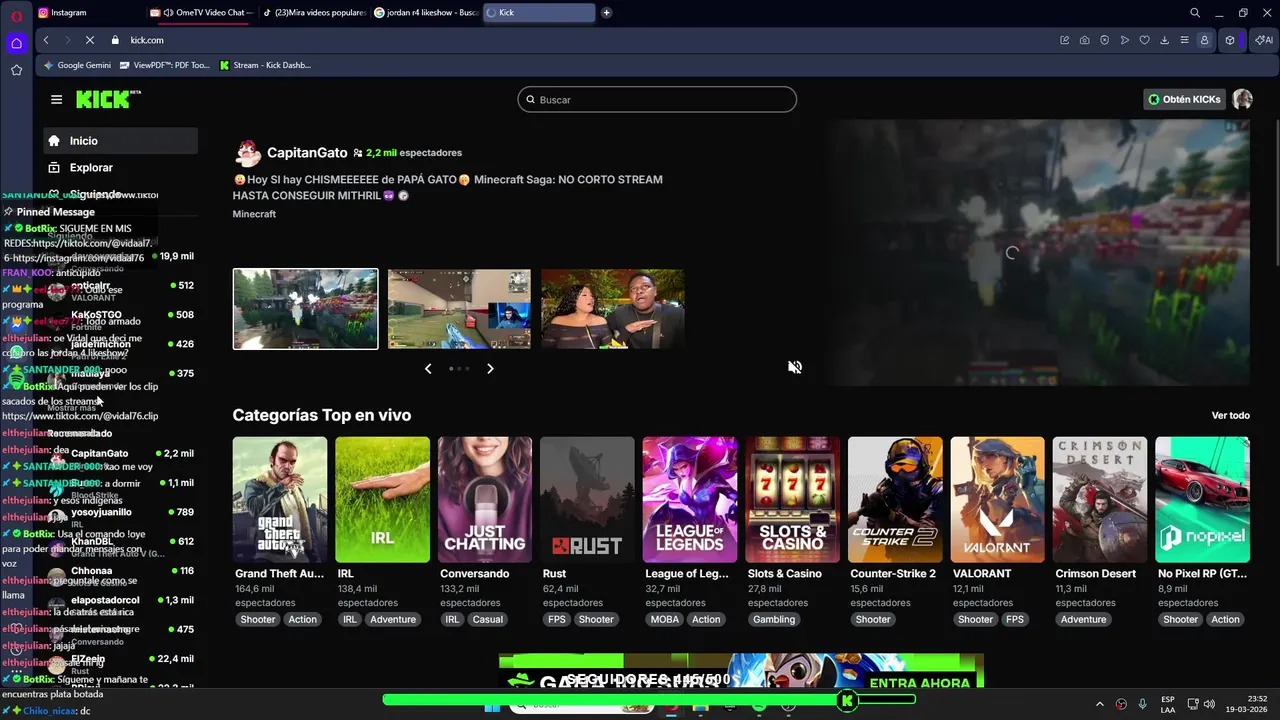Viewport: 1280px width, 720px height.
Task: Switch to jordan r4 likeshow search tab
Action: (x=425, y=13)
